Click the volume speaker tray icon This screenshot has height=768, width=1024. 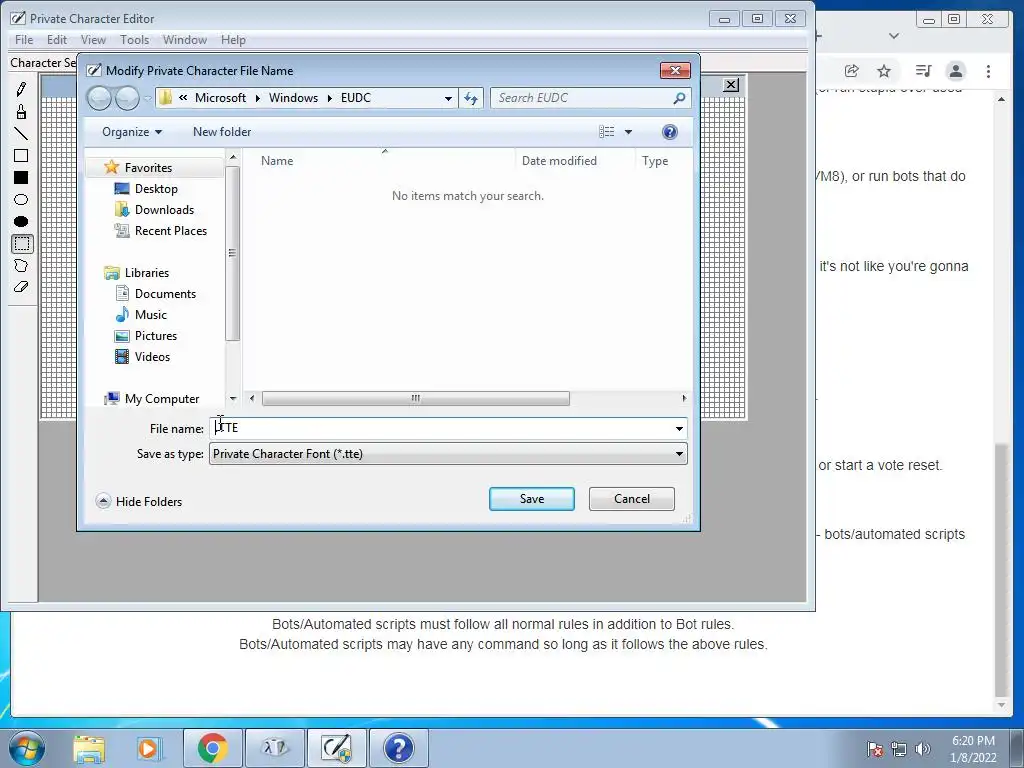pyautogui.click(x=922, y=749)
